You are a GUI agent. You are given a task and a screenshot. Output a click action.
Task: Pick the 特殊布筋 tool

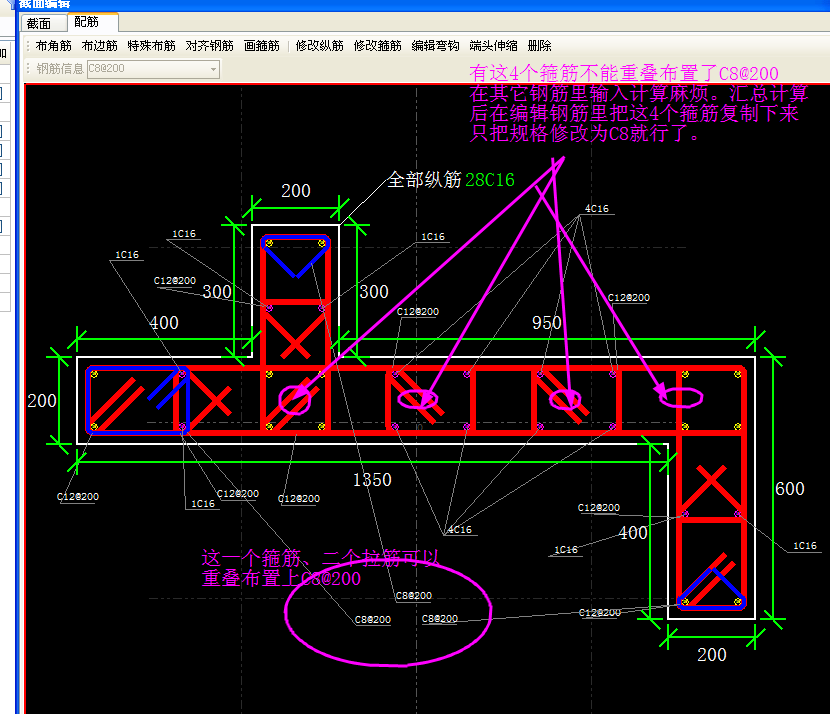[x=151, y=46]
